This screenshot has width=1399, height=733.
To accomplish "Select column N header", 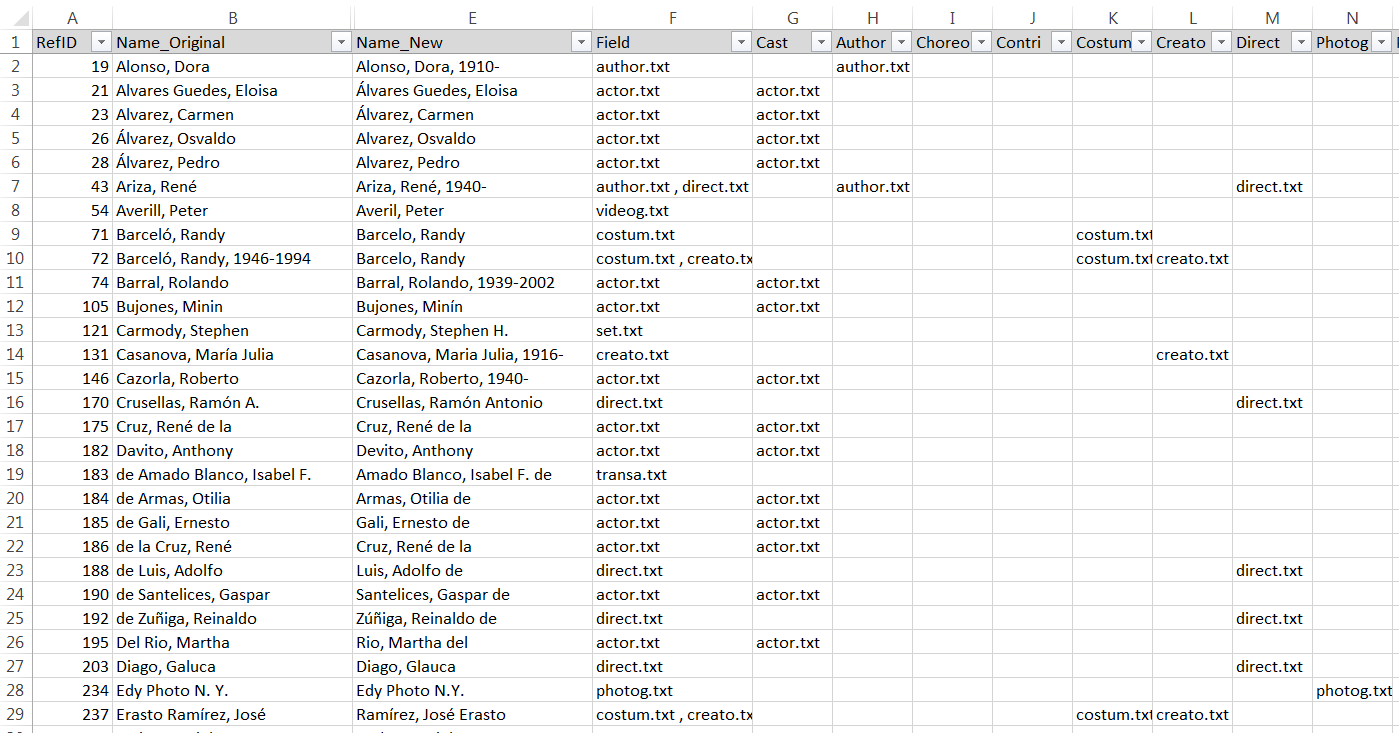I will [x=1352, y=17].
